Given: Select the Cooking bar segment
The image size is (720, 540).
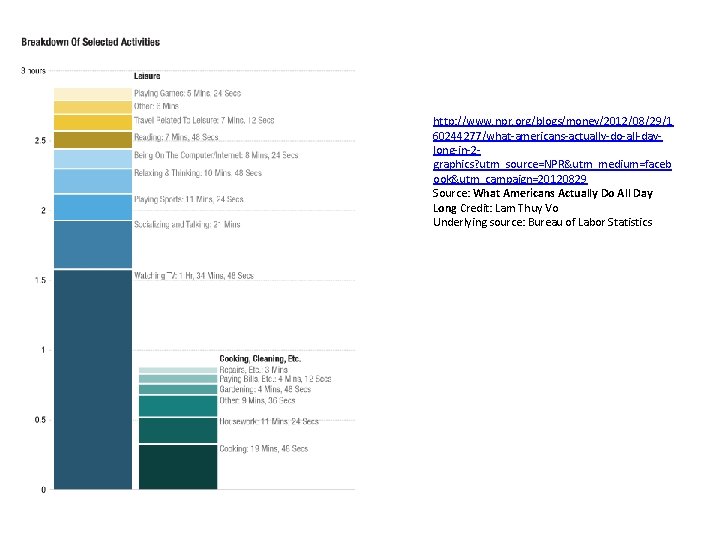Looking at the screenshot, I should 178,467.
